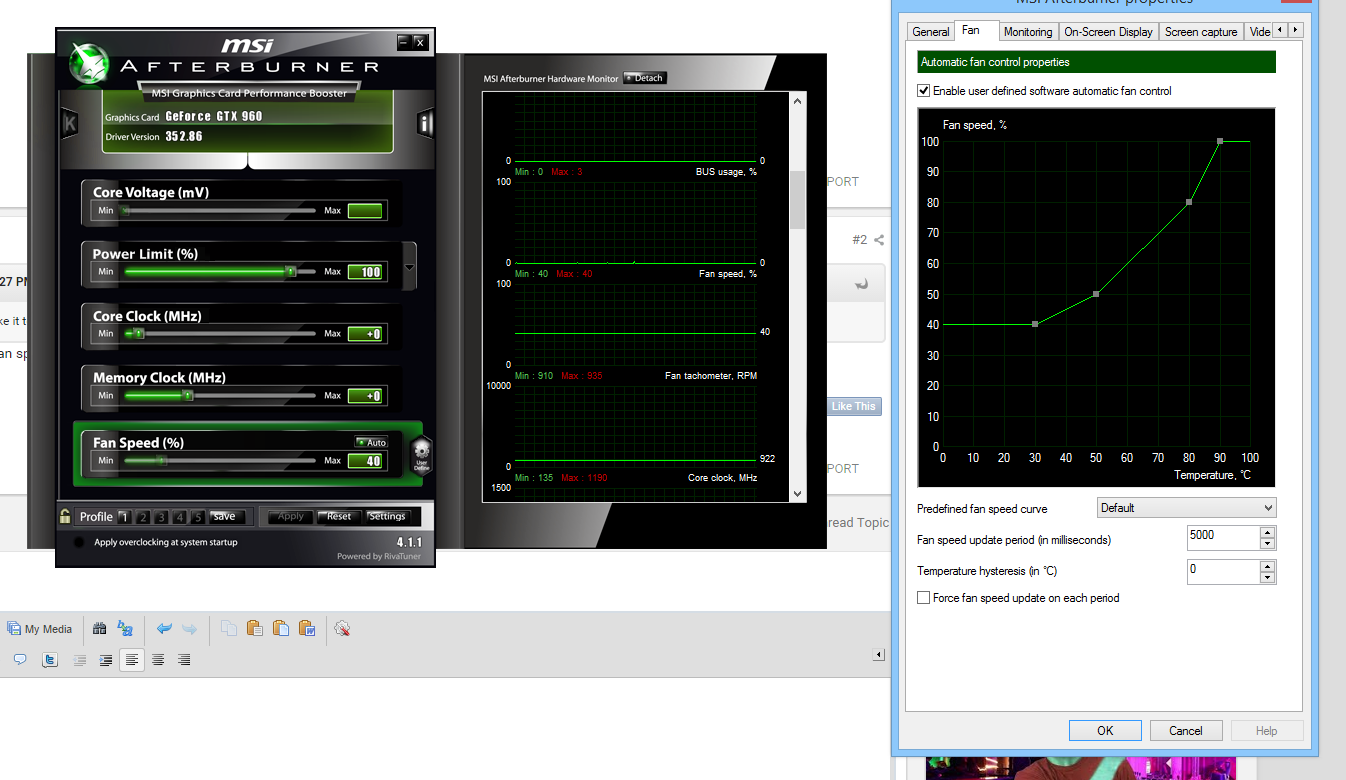Open the Find and Replace icon
Screen dimensions: 1346x780
(x=125, y=629)
